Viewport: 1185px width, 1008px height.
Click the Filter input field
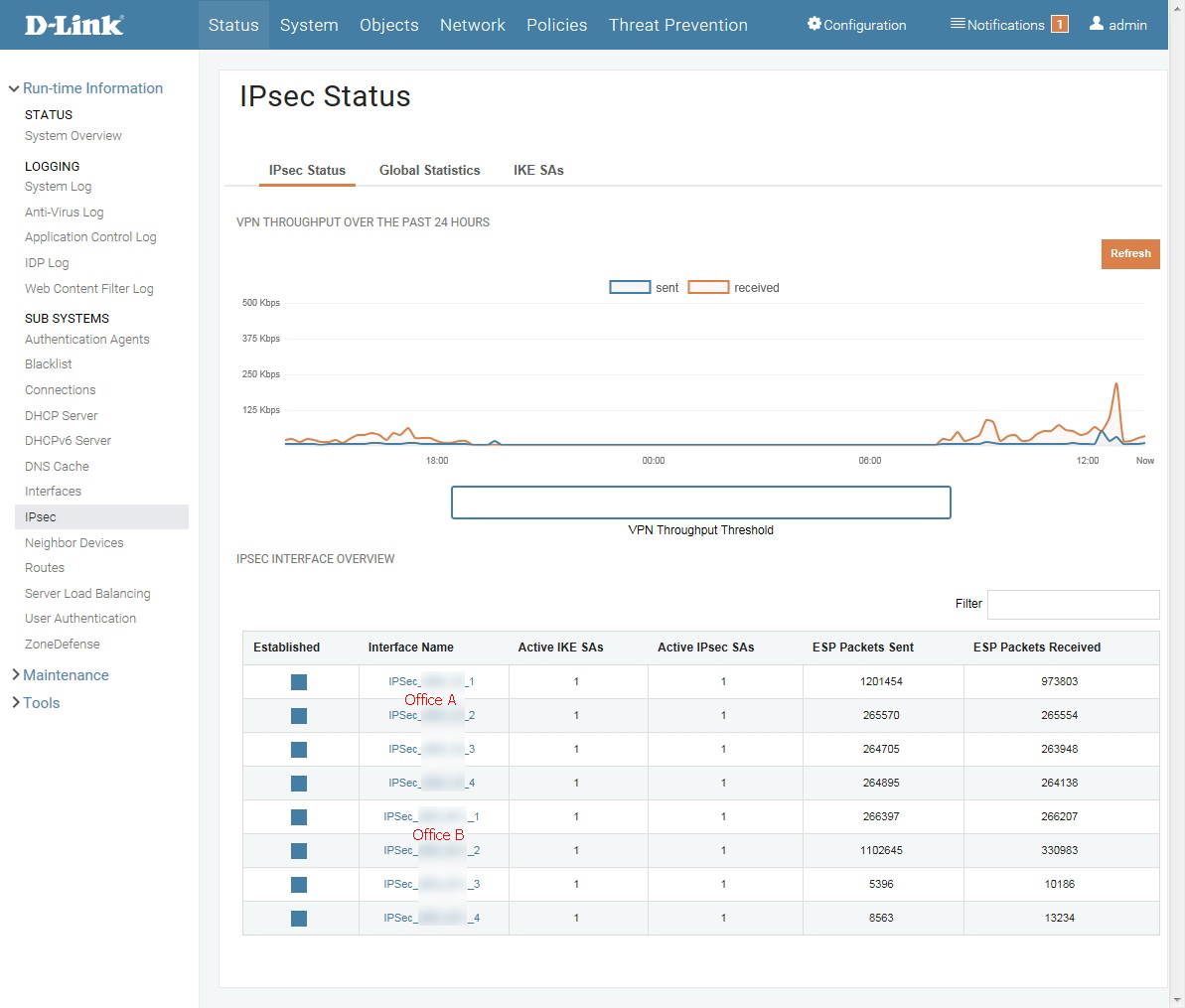(x=1073, y=604)
